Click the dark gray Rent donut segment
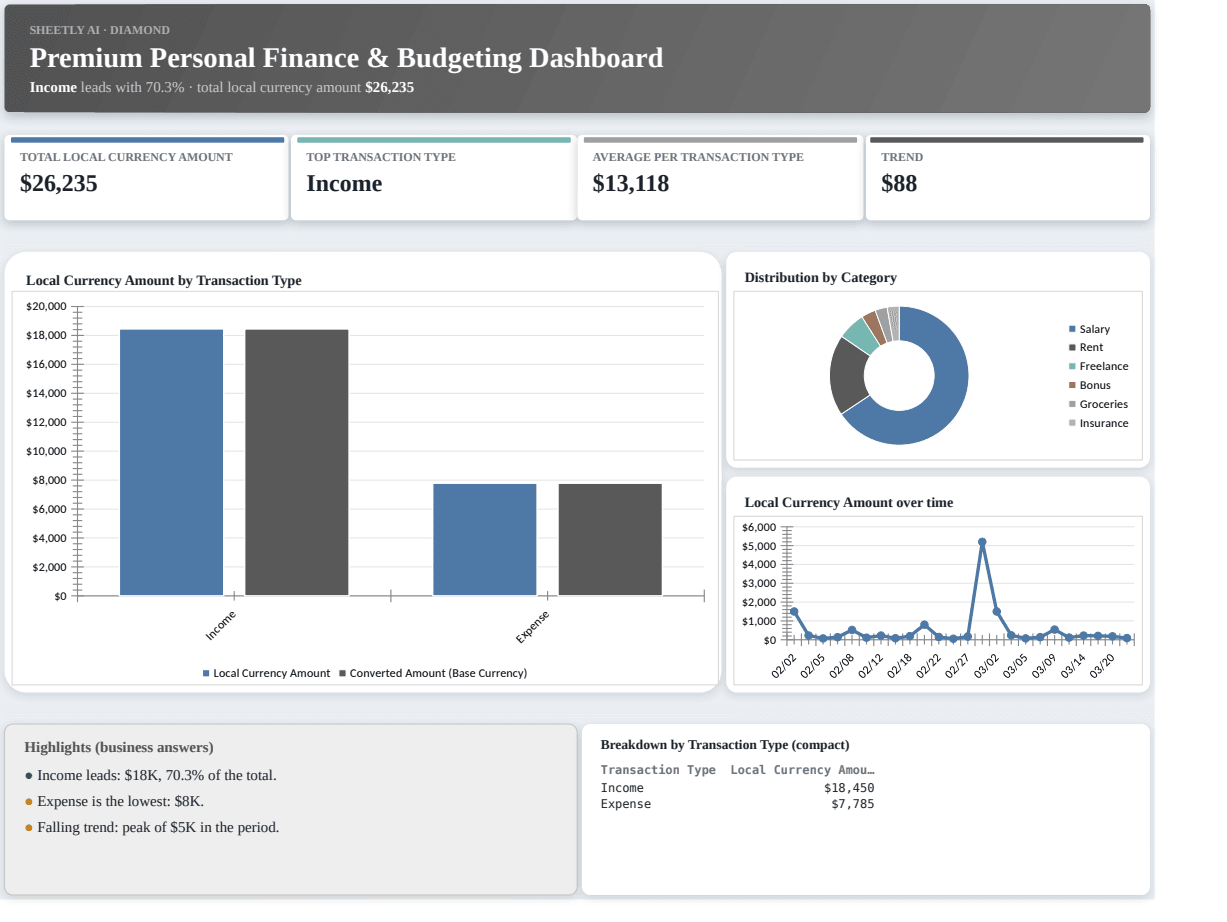This screenshot has height=922, width=1227. [x=847, y=375]
